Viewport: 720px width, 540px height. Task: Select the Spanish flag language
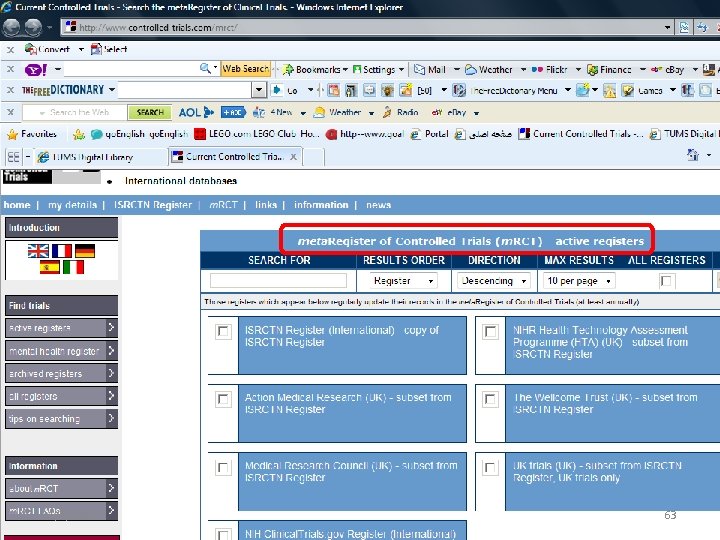(x=50, y=267)
